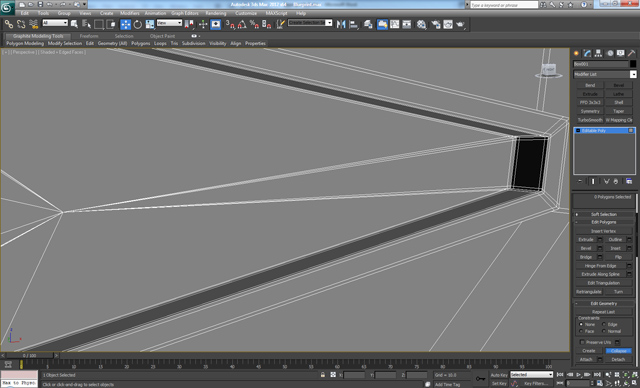Open the Material Editor icon
This screenshot has width=640, height=388.
422,24
